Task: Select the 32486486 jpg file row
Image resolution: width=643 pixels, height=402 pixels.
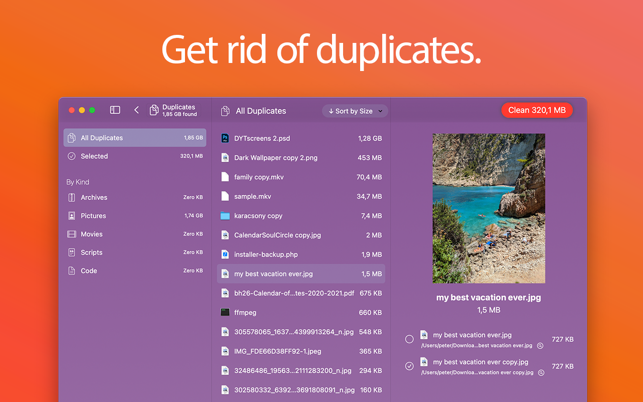Action: [x=301, y=370]
